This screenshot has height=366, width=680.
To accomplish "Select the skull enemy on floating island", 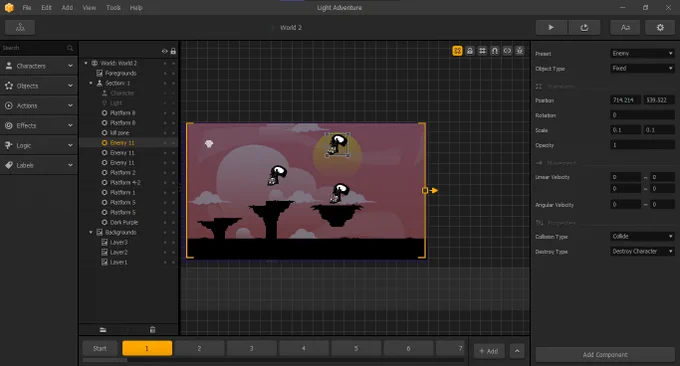I will click(x=339, y=193).
